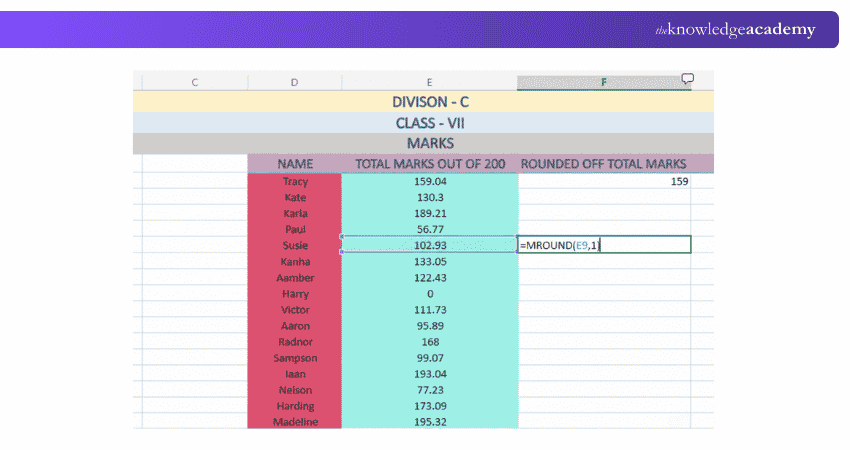
Task: Select the marks value 195.32
Action: [430, 422]
